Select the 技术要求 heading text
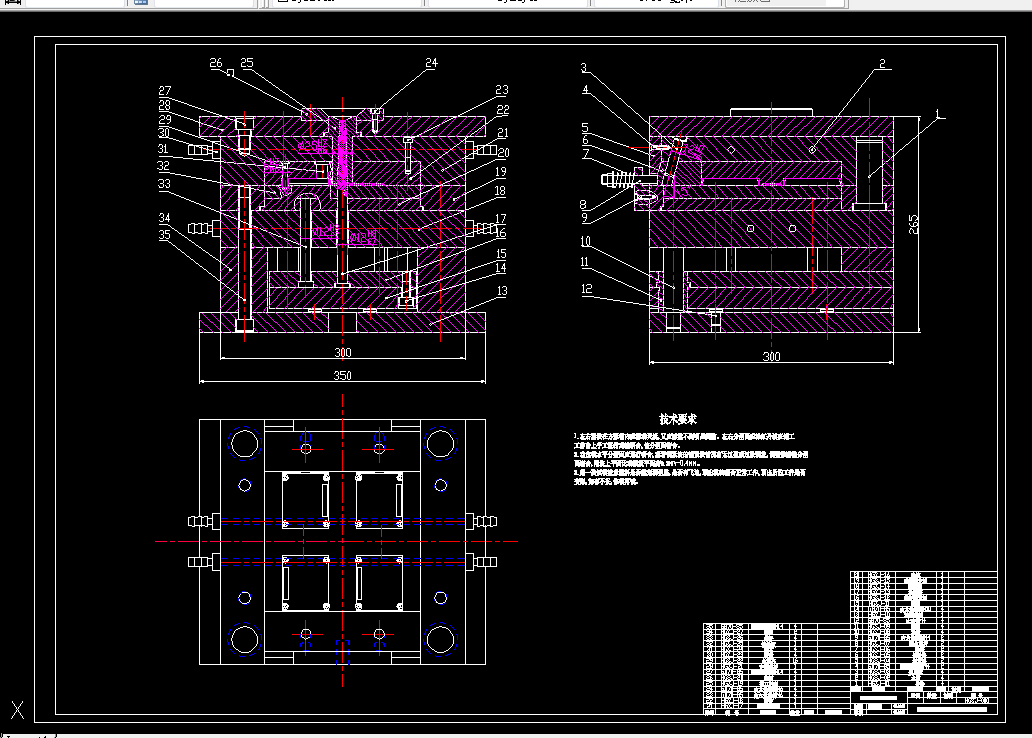The image size is (1032, 738). click(x=678, y=419)
